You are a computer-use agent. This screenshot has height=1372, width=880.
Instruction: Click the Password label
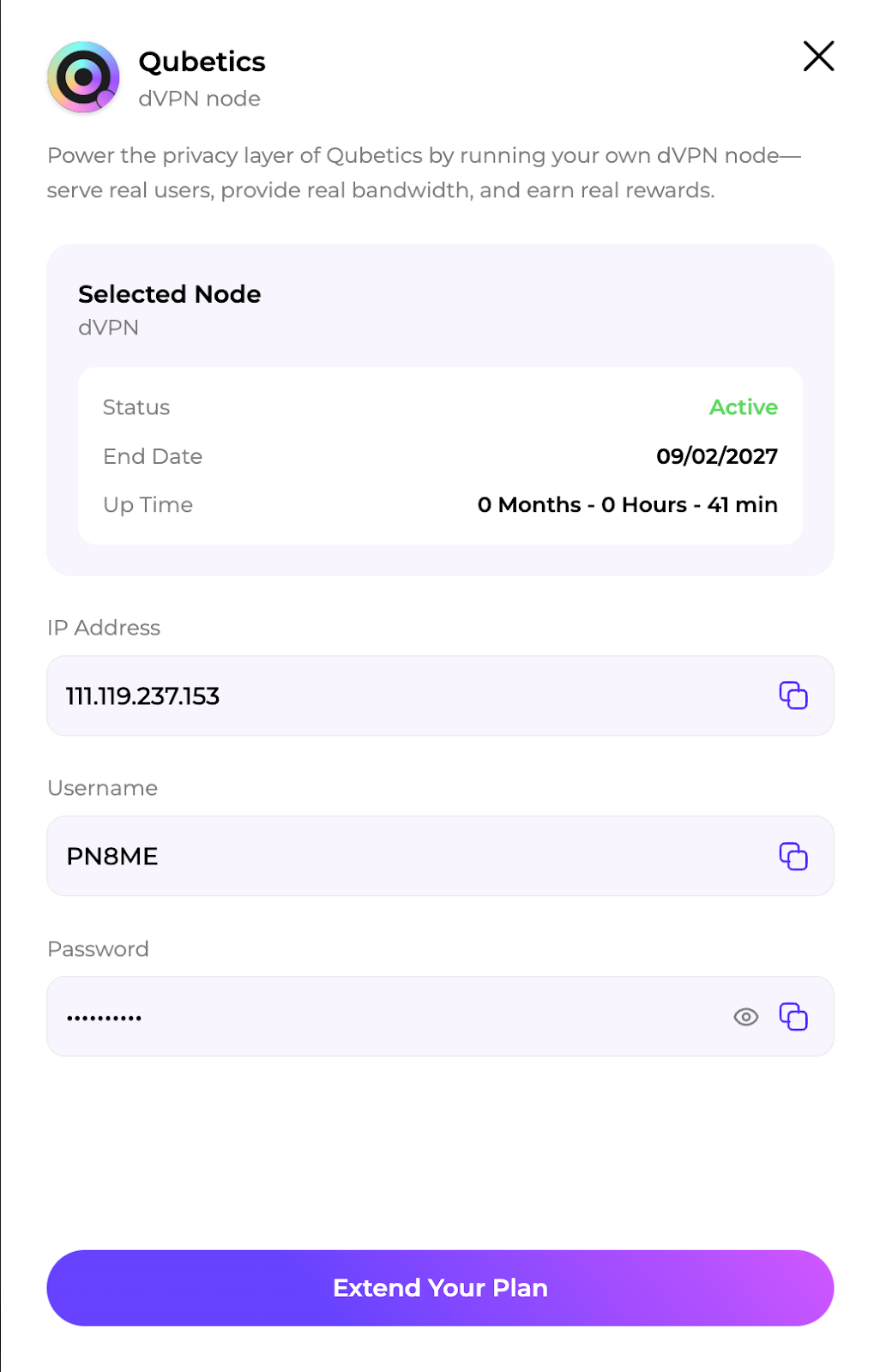coord(98,949)
